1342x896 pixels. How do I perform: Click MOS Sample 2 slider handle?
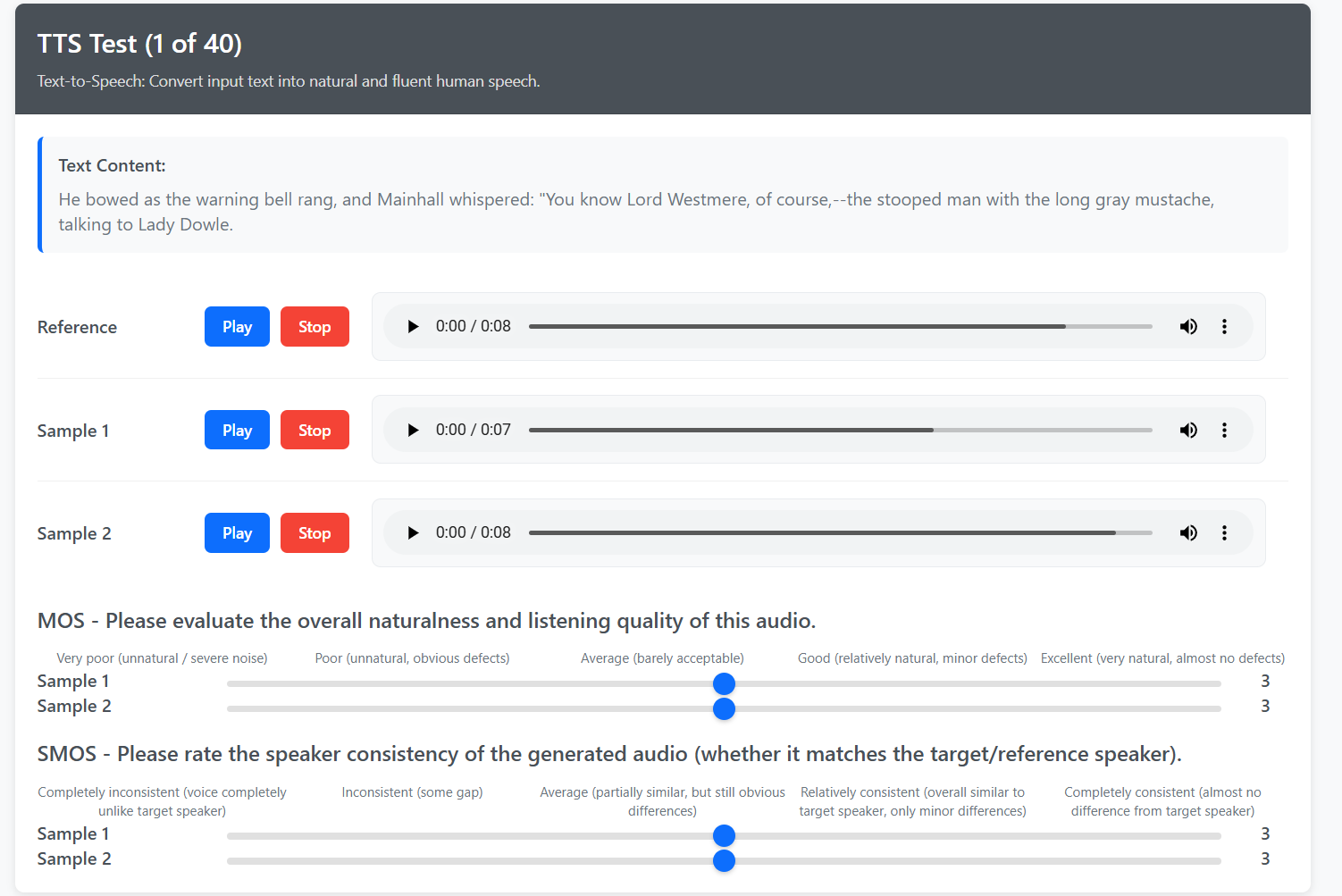tap(724, 709)
